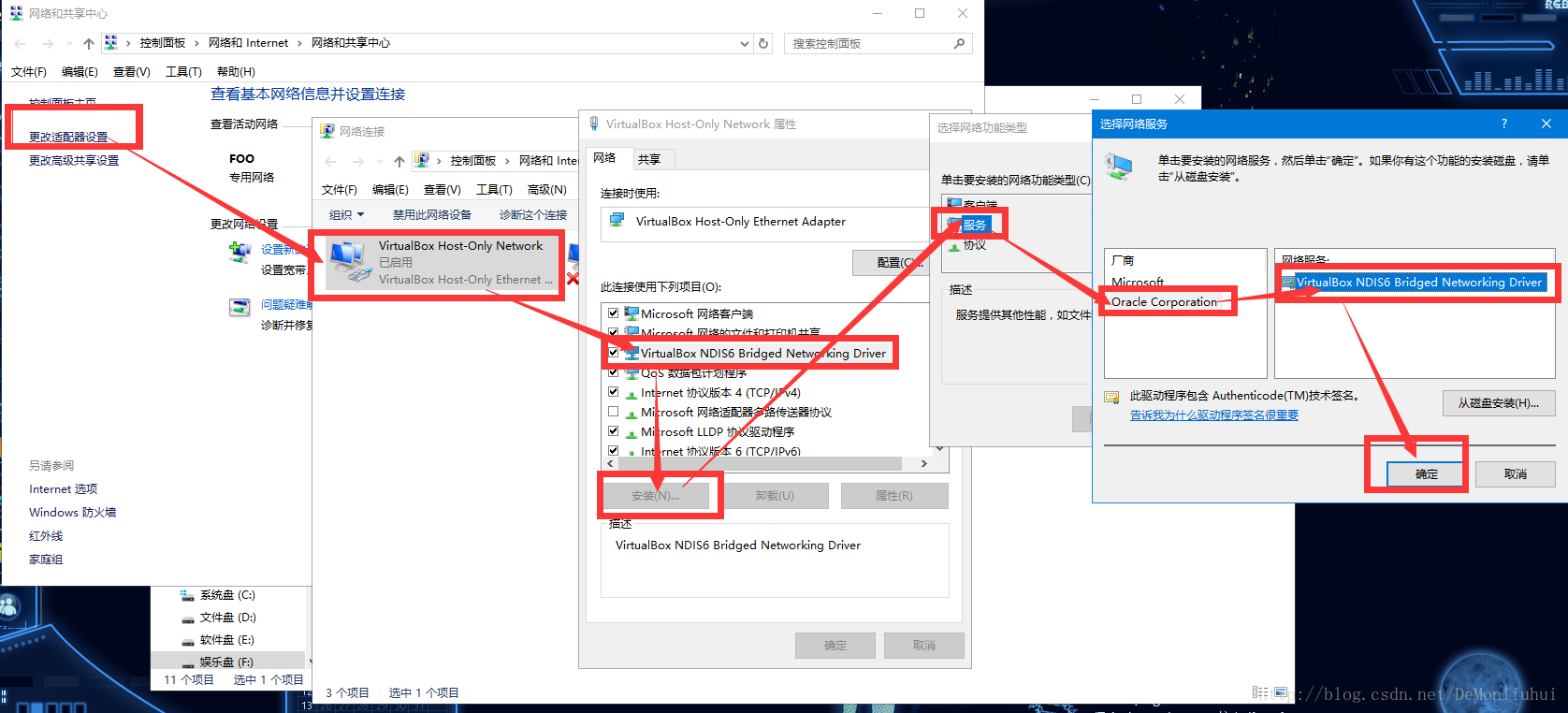Refresh the 网络和共享中心 address bar
Image resolution: width=1568 pixels, height=713 pixels.
tap(763, 43)
